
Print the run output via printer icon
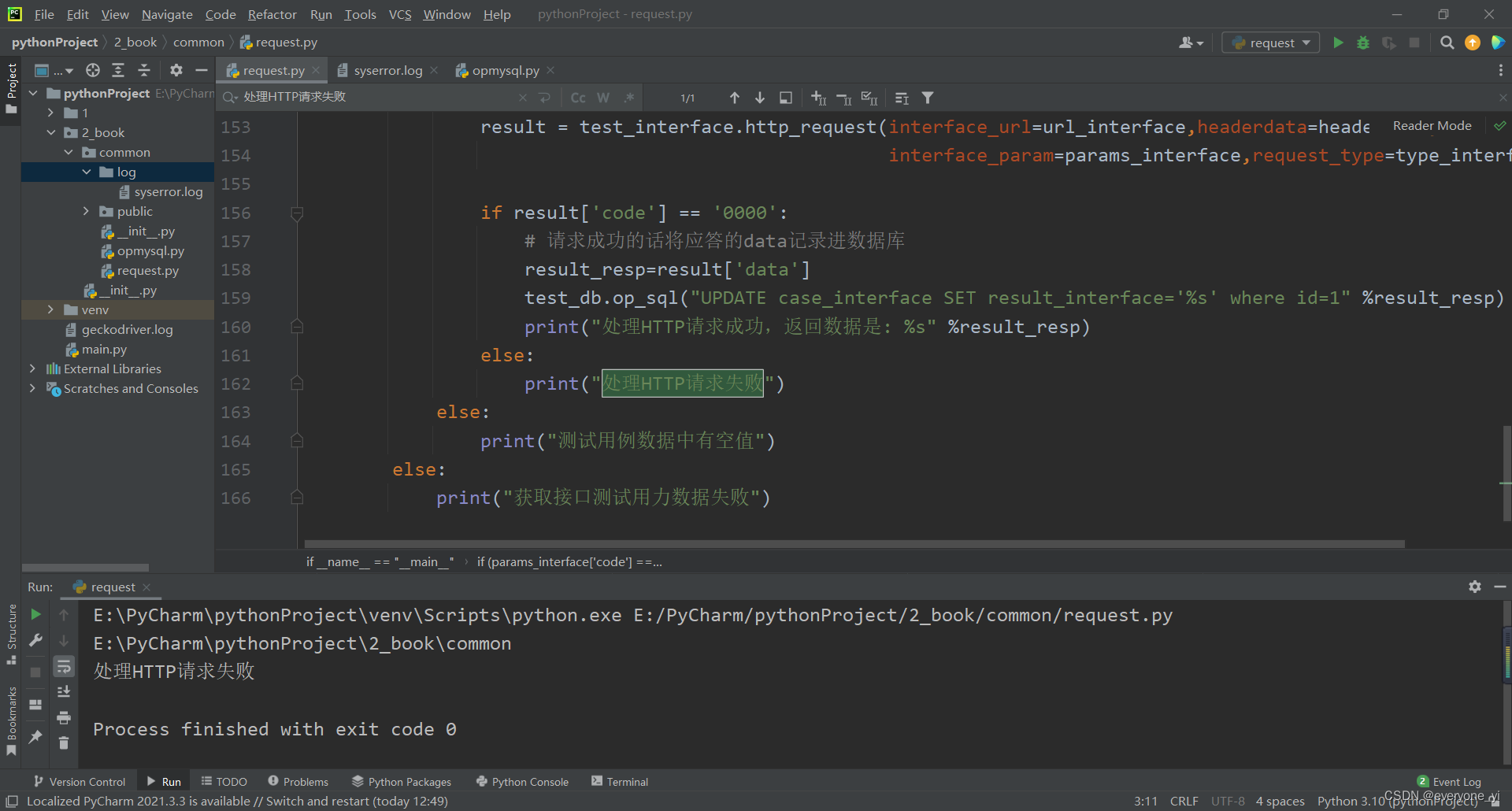64,717
